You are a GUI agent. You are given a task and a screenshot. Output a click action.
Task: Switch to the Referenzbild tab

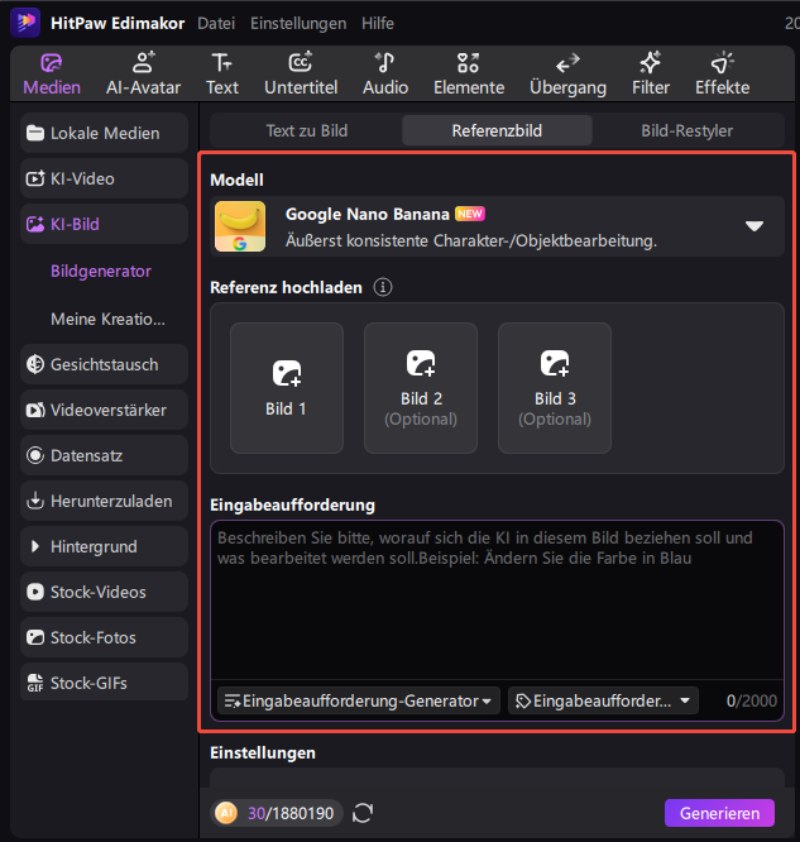coord(497,130)
